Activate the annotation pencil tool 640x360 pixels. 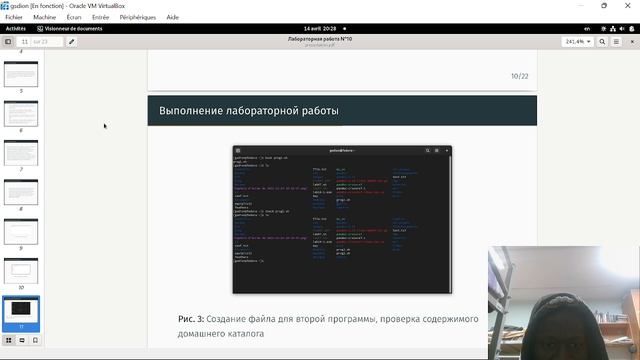click(x=71, y=42)
